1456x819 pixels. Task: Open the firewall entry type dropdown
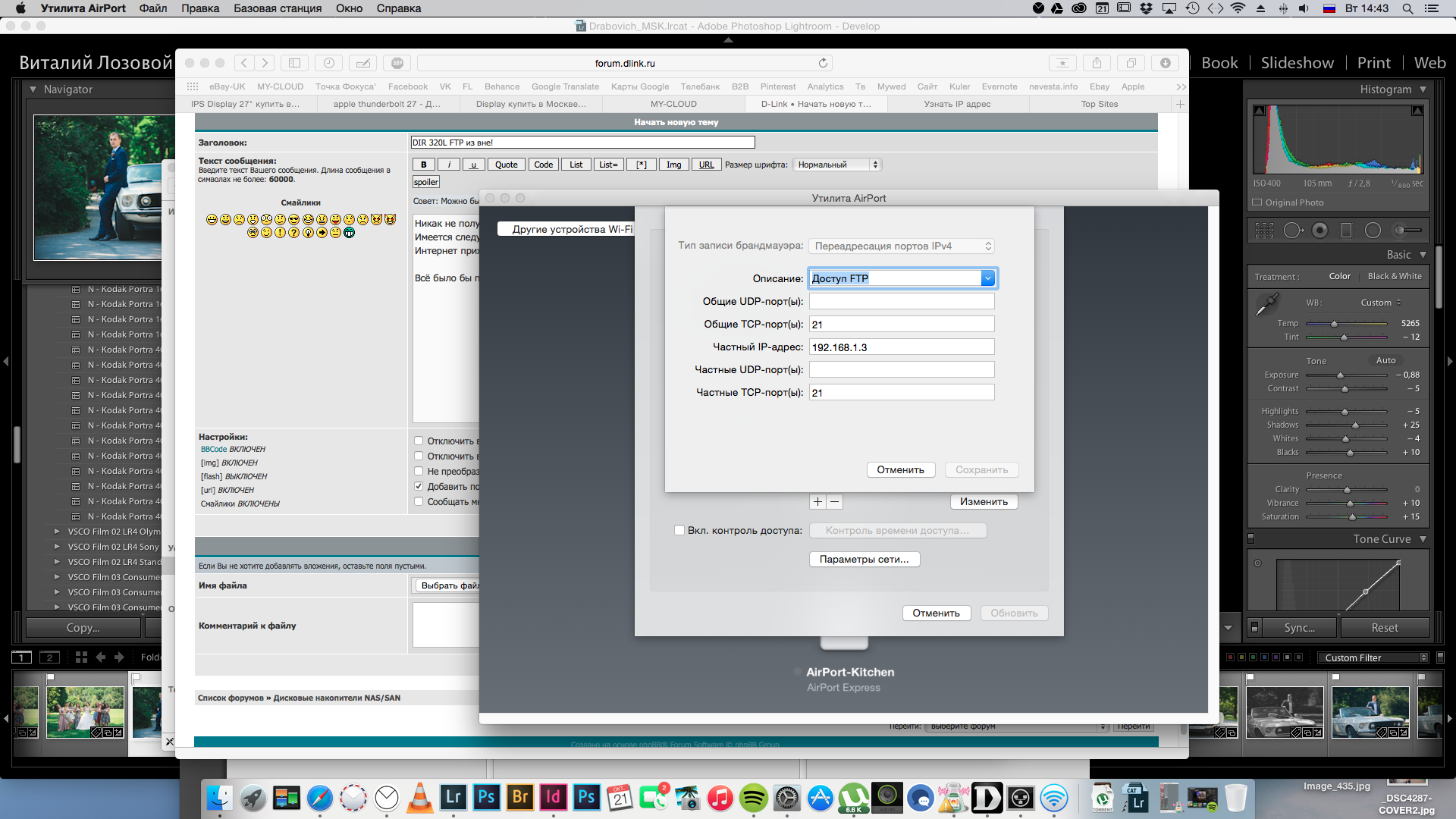click(x=901, y=246)
